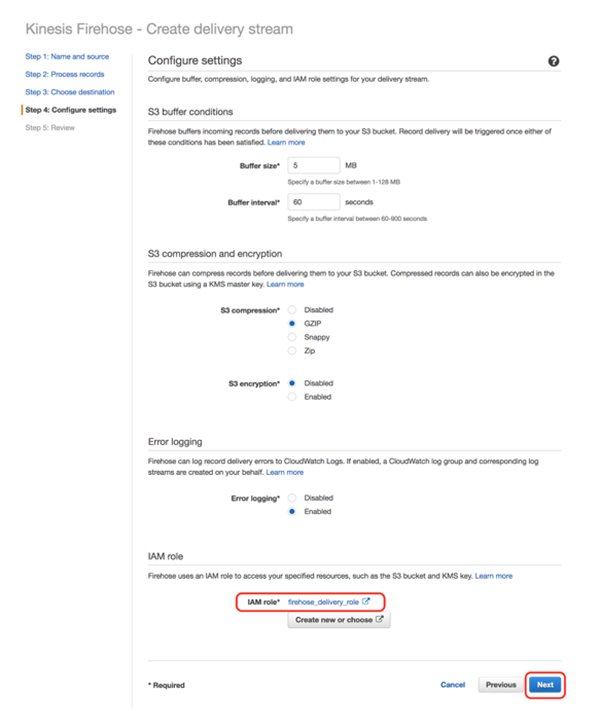Image resolution: width=600 pixels, height=711 pixels.
Task: Select Zip compression option
Action: tap(292, 351)
